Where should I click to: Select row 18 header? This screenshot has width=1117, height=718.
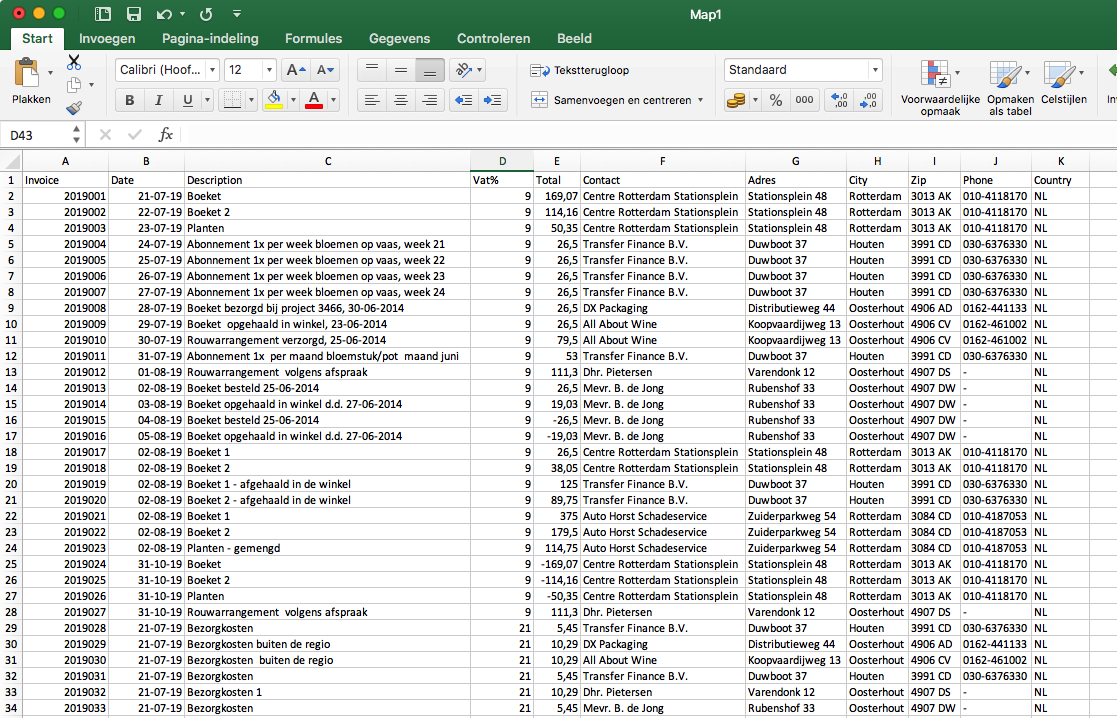pyautogui.click(x=11, y=452)
